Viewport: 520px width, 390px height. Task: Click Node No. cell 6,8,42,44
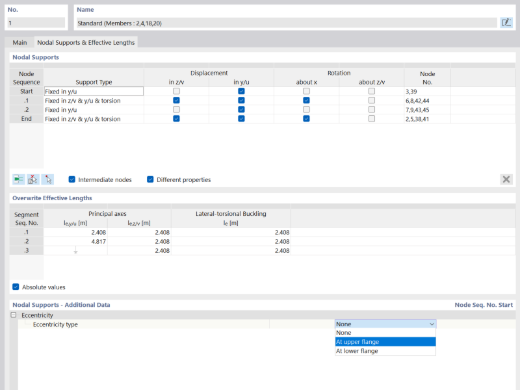point(427,100)
